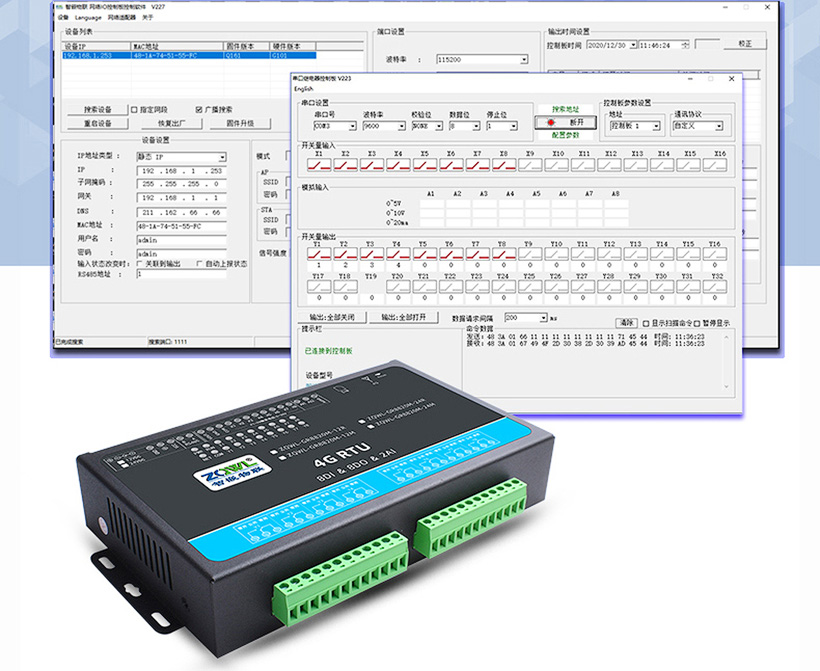The image size is (820, 671).
Task: Enable the 指定网段 checkbox
Action: pos(135,109)
